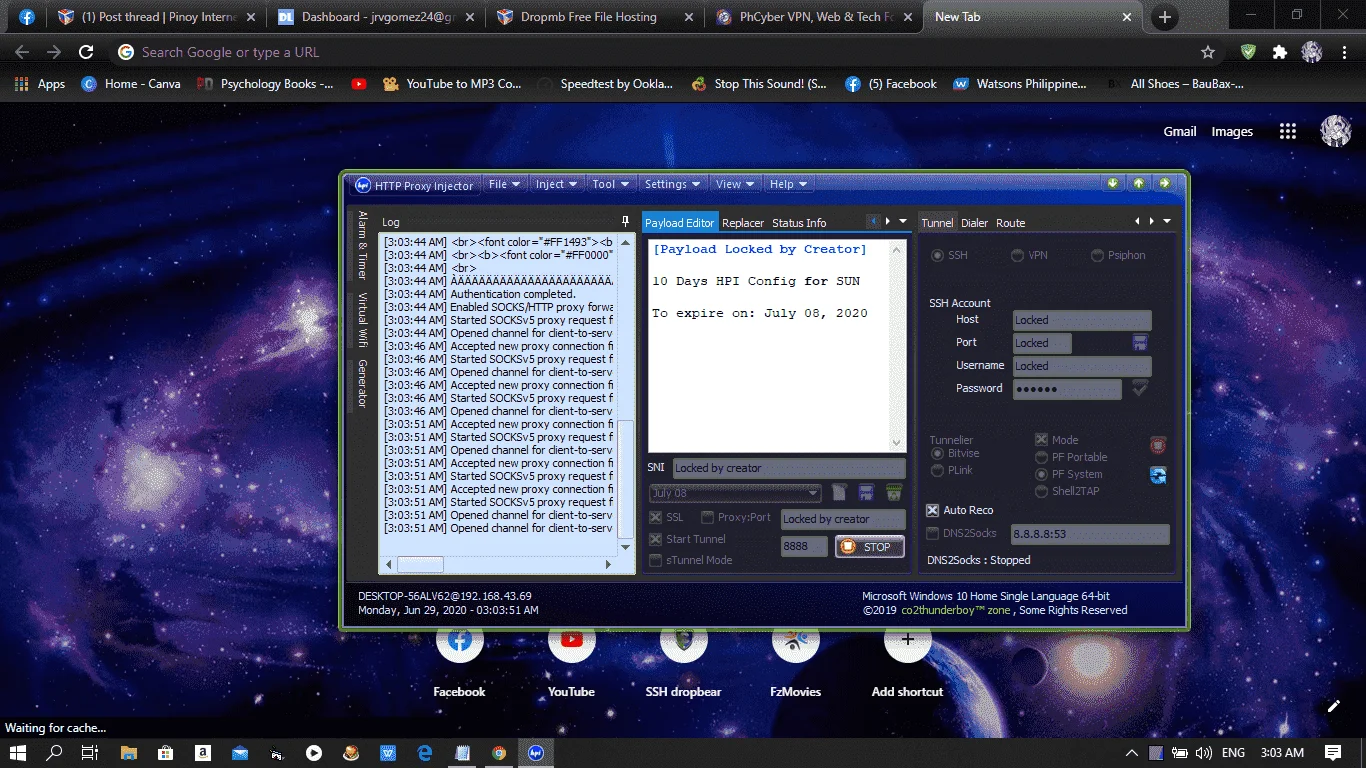Open the File menu dropdown
The height and width of the screenshot is (768, 1366).
point(504,184)
